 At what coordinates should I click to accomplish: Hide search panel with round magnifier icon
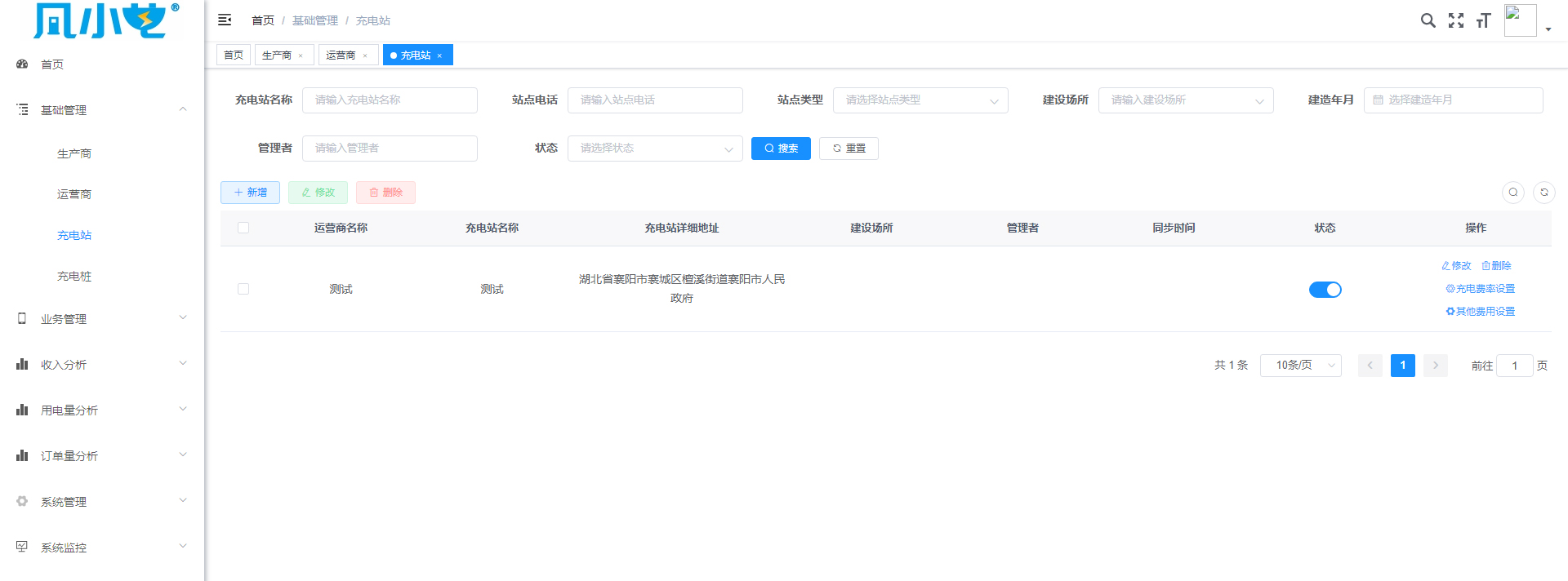[x=1512, y=193]
